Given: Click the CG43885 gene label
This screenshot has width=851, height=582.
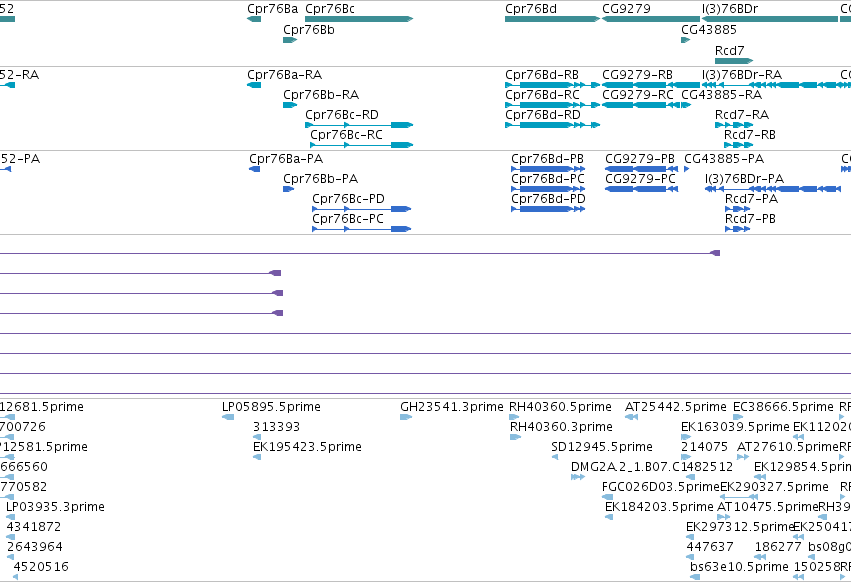Looking at the screenshot, I should (x=709, y=30).
